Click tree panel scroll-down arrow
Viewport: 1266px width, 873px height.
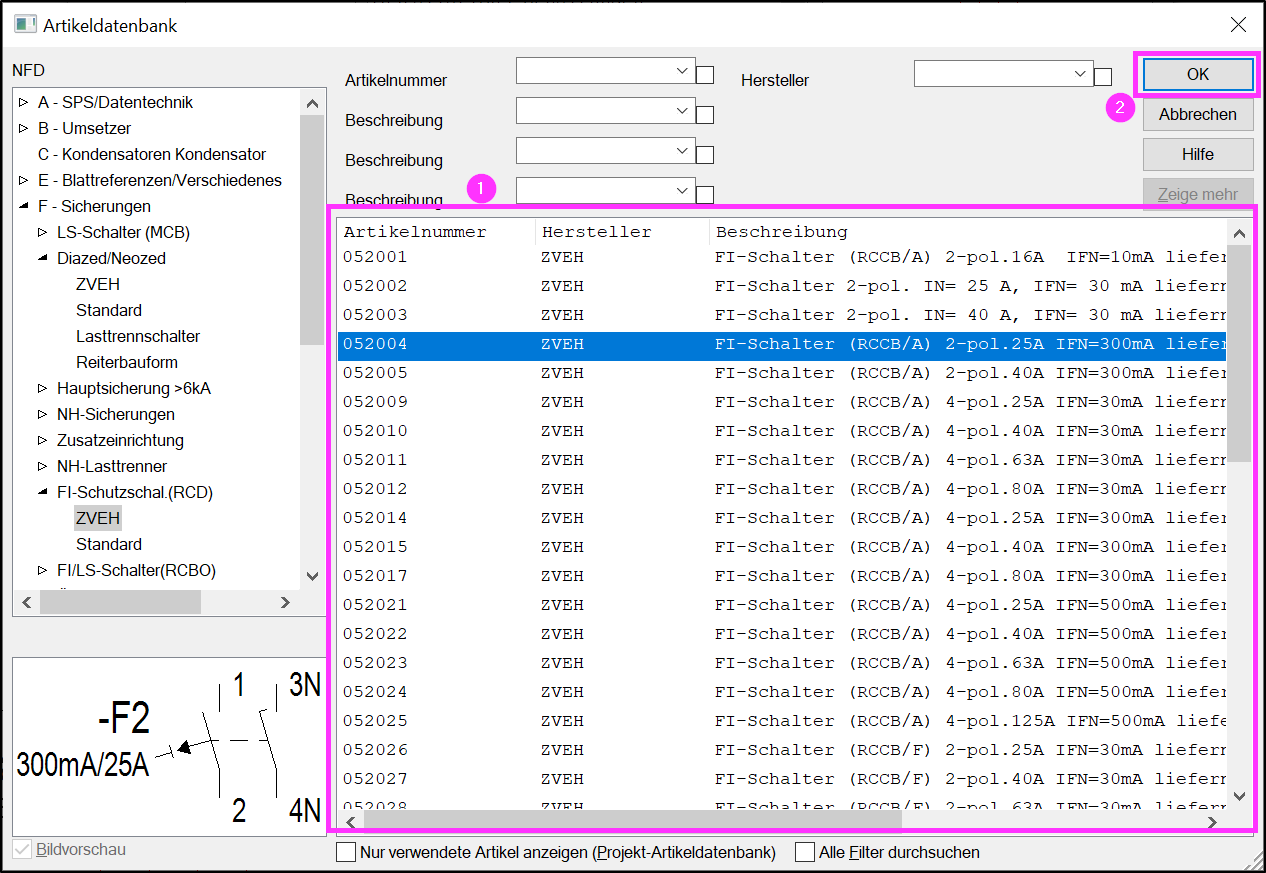(311, 576)
